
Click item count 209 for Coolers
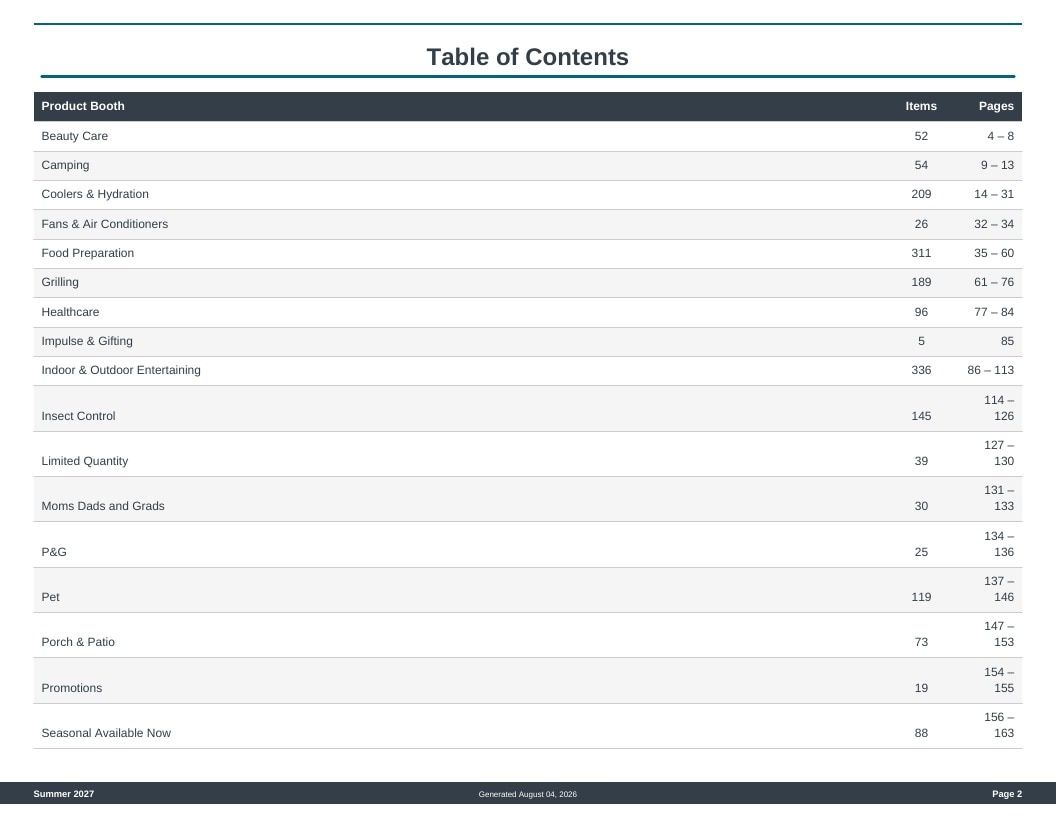click(921, 194)
